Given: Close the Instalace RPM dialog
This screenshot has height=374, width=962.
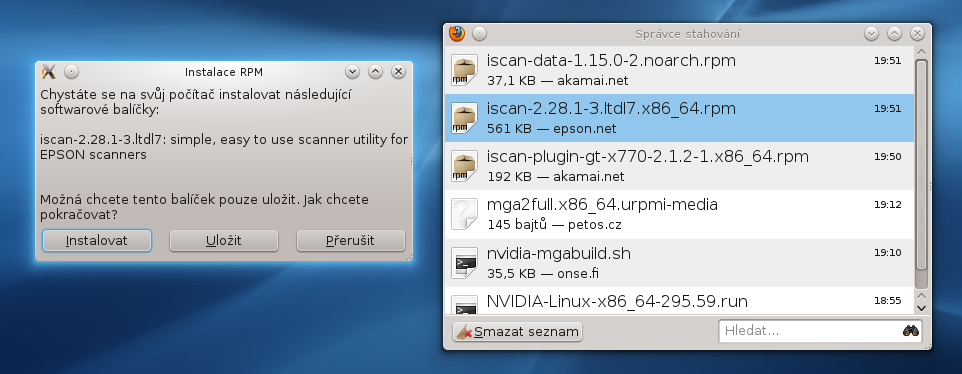Looking at the screenshot, I should [398, 72].
